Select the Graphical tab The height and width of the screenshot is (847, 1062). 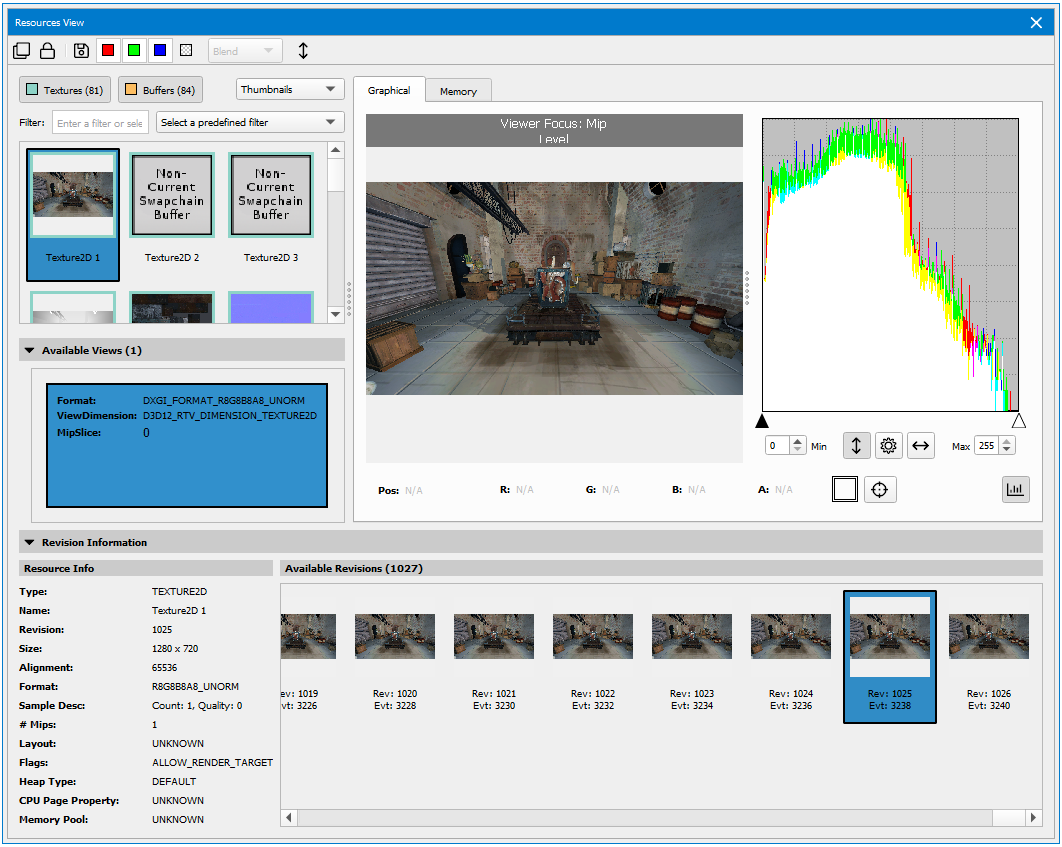tap(389, 90)
